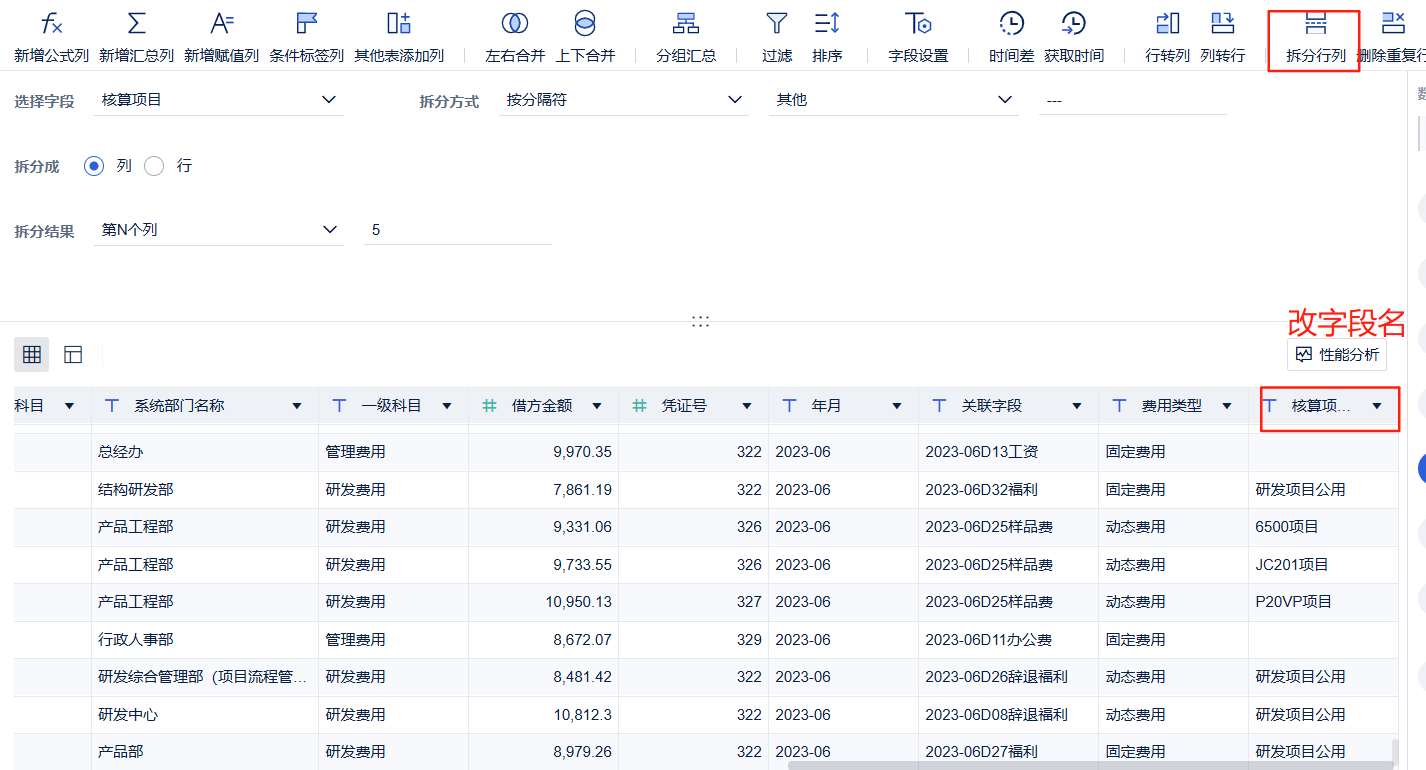Click the 删除重复行 tool
This screenshot has width=1426, height=770.
click(1391, 37)
